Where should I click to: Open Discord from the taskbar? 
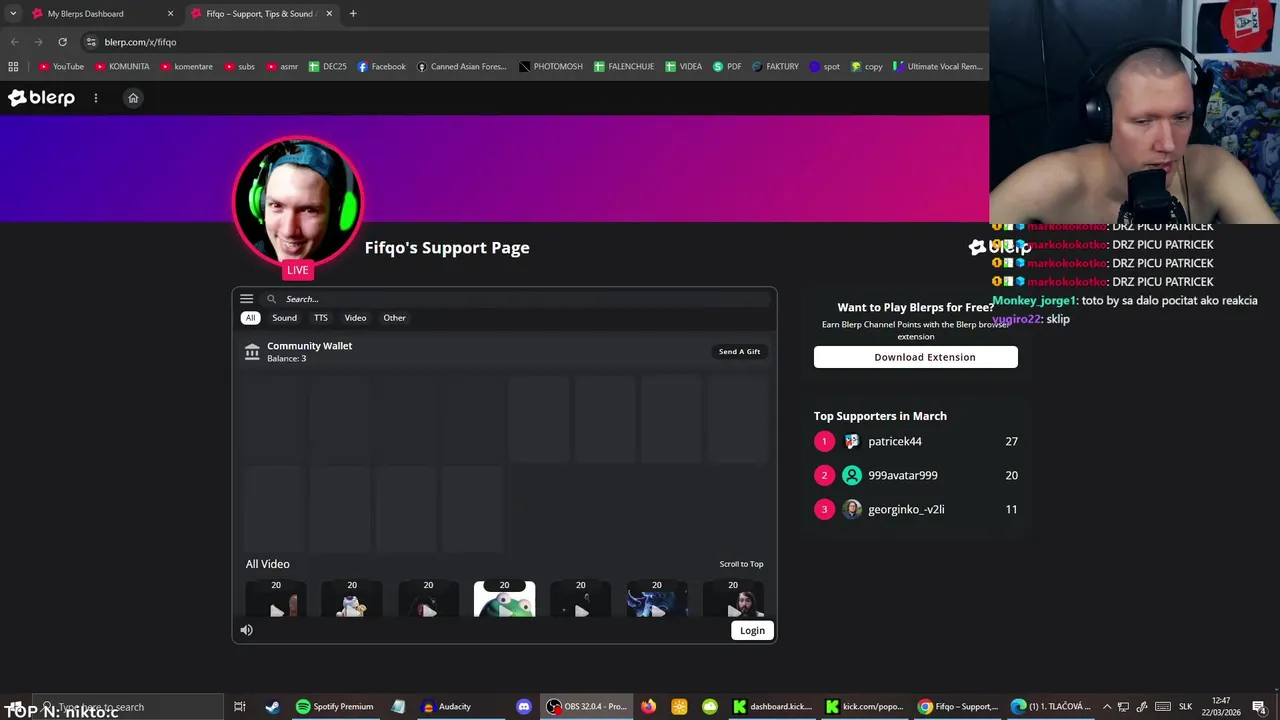pos(523,707)
